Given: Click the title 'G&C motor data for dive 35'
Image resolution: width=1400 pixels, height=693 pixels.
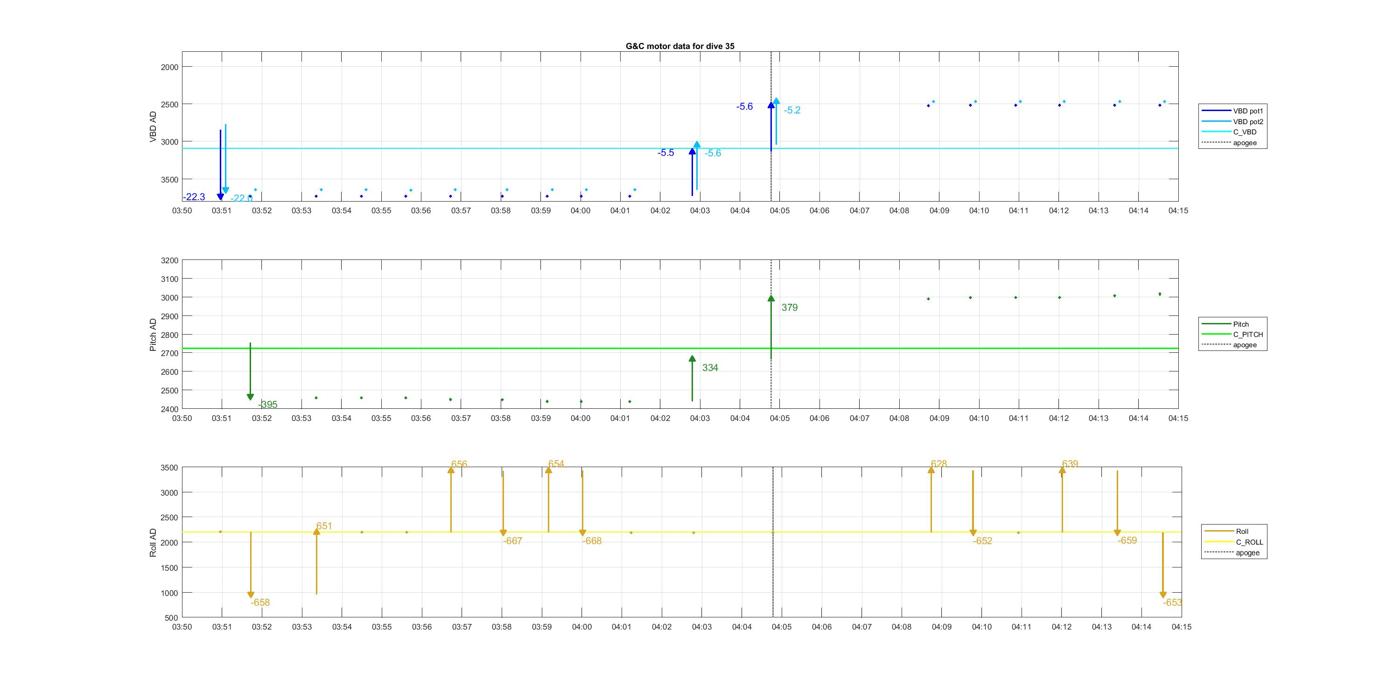Looking at the screenshot, I should coord(680,46).
